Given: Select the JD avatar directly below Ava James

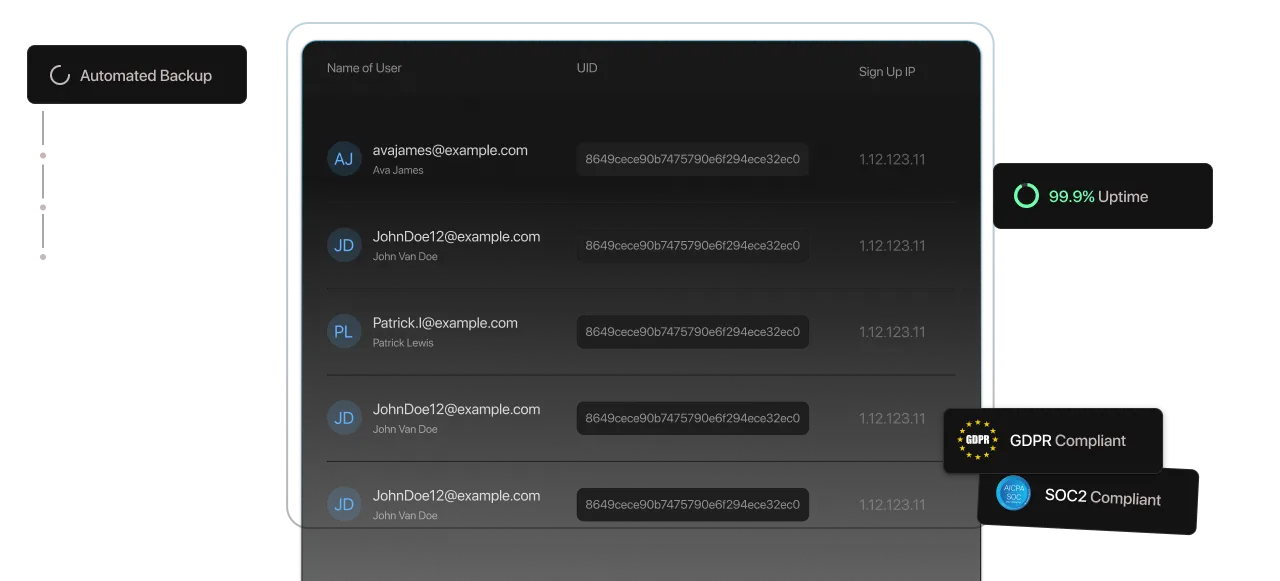Looking at the screenshot, I should point(343,245).
